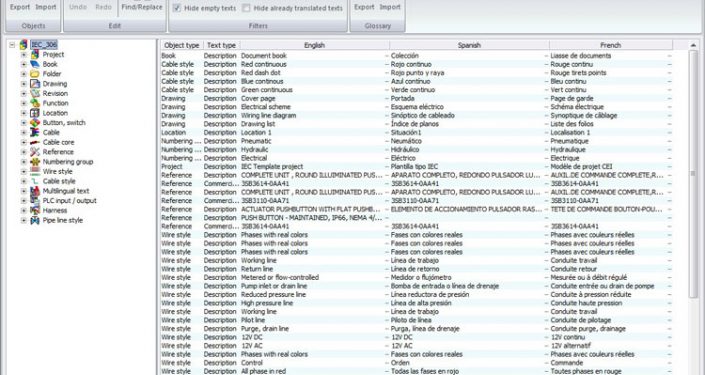Click the Pipe line style tree icon
The height and width of the screenshot is (375, 705).
point(35,220)
